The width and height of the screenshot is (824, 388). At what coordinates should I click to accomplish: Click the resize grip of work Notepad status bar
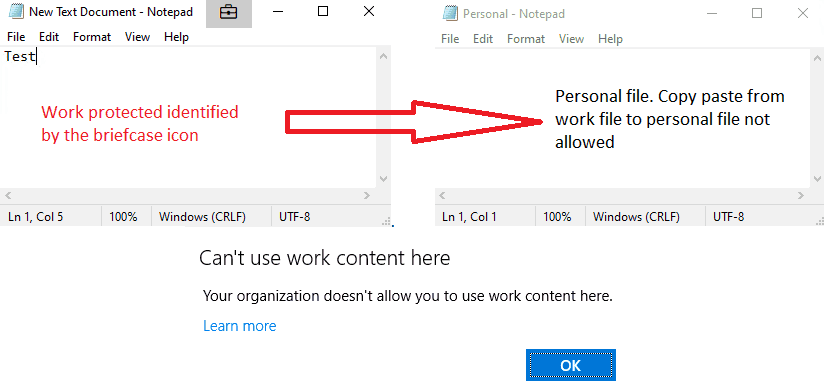click(x=386, y=221)
